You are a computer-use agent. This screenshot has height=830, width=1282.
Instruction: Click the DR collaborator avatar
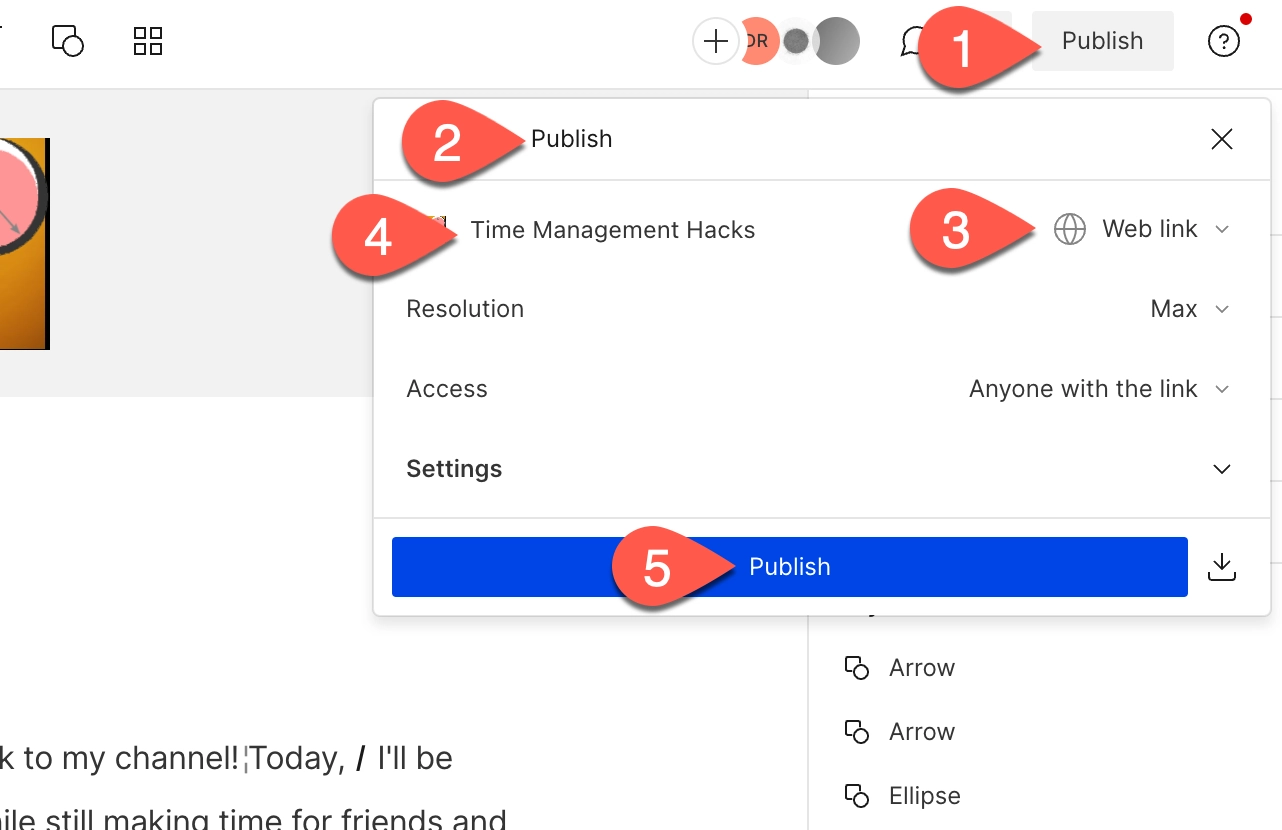coord(757,41)
